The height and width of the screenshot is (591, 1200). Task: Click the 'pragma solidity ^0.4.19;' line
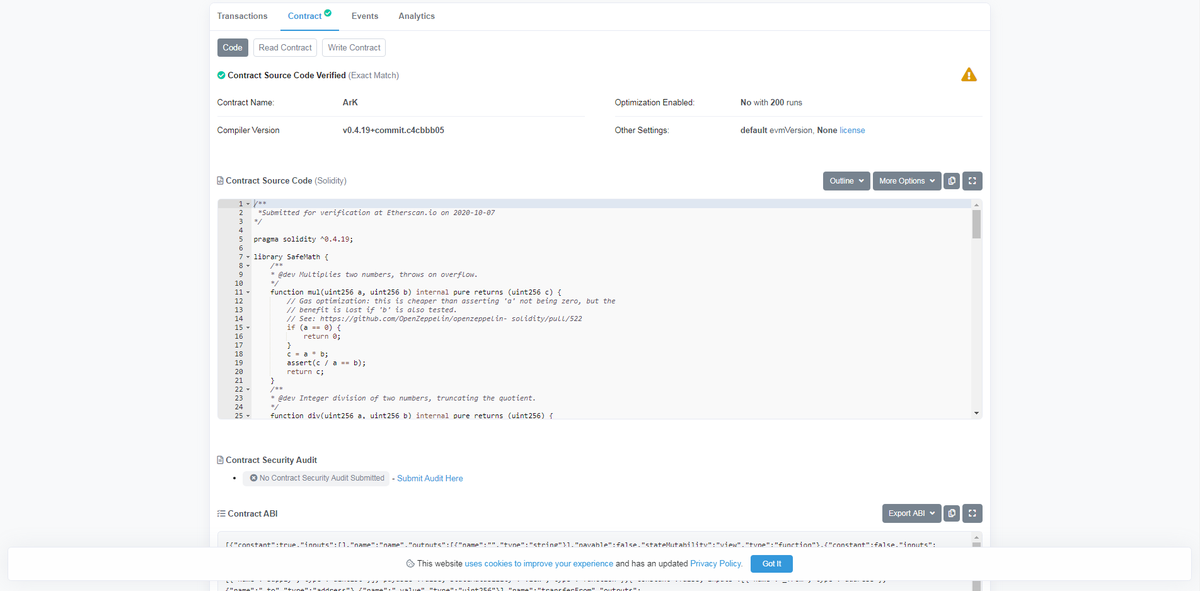click(303, 240)
